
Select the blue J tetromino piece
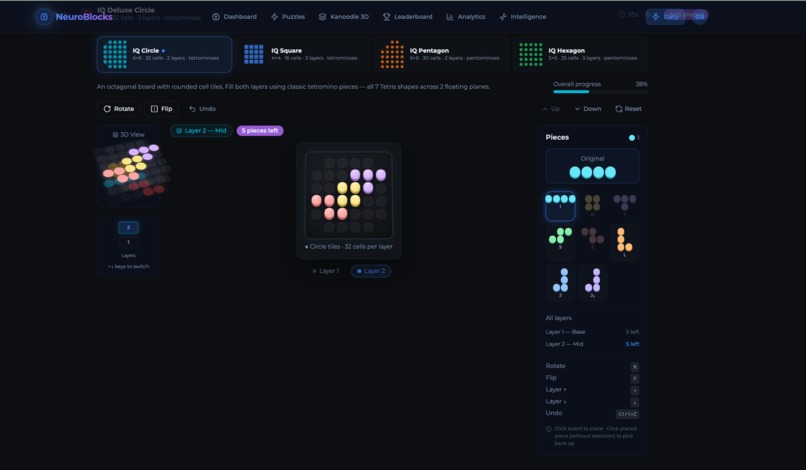click(560, 282)
